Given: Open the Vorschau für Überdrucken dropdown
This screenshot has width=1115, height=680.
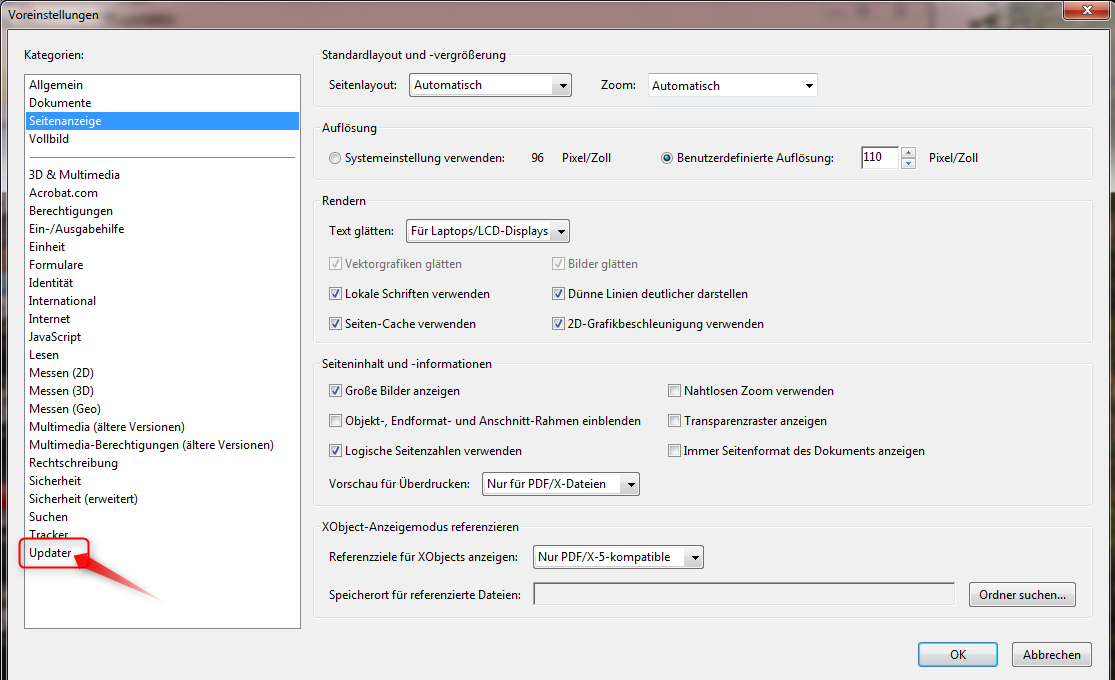Looking at the screenshot, I should click(x=630, y=484).
